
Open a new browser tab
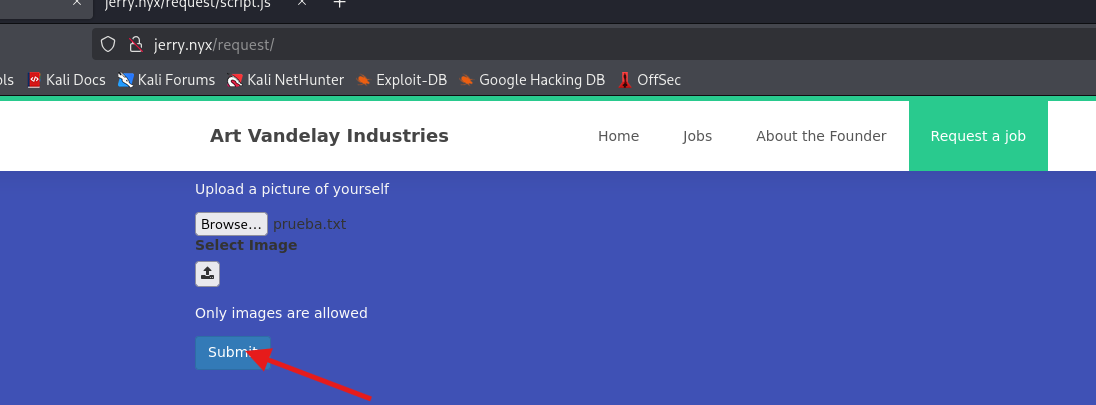tap(339, 4)
